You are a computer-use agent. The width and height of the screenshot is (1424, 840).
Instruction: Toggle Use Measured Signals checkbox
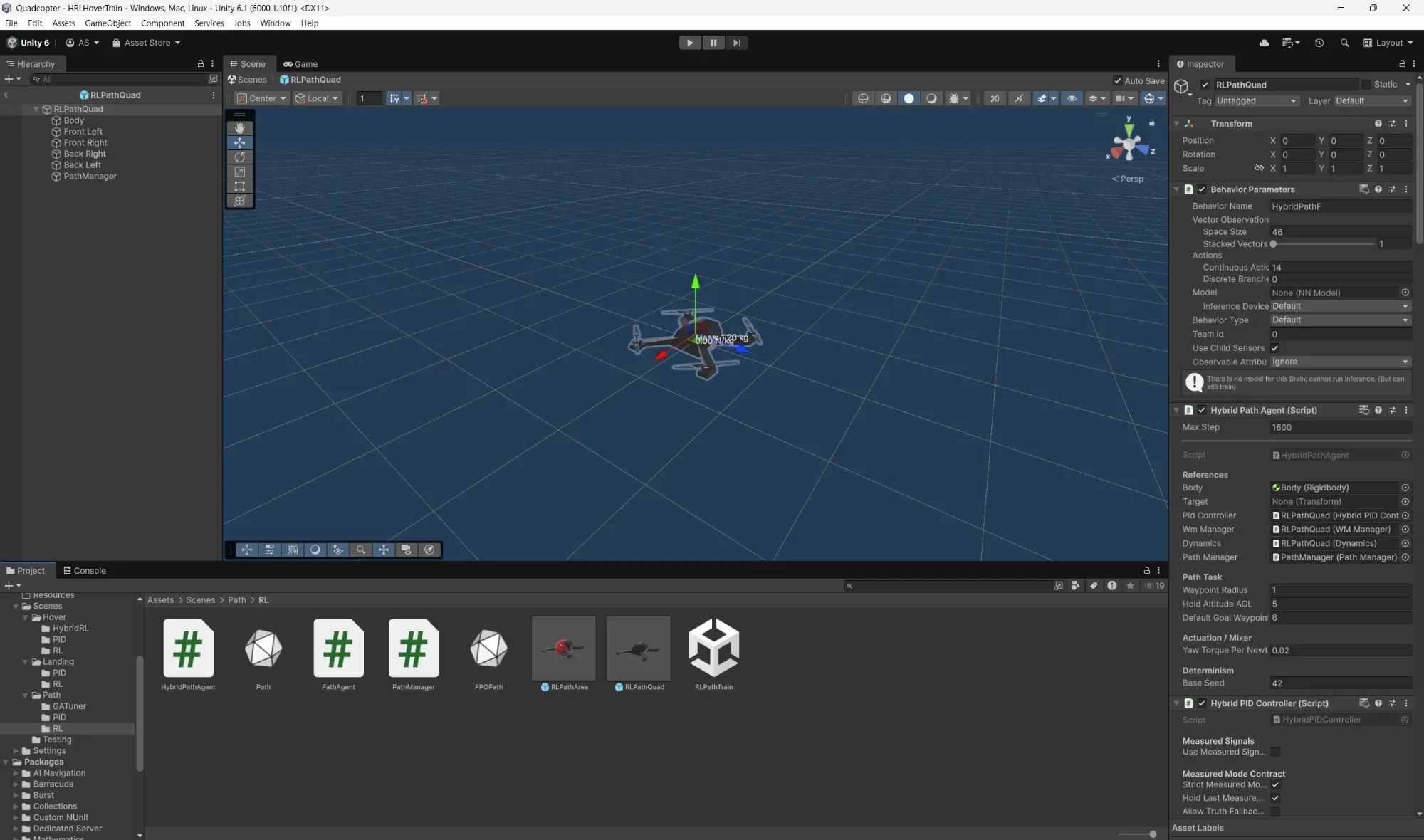coord(1275,752)
